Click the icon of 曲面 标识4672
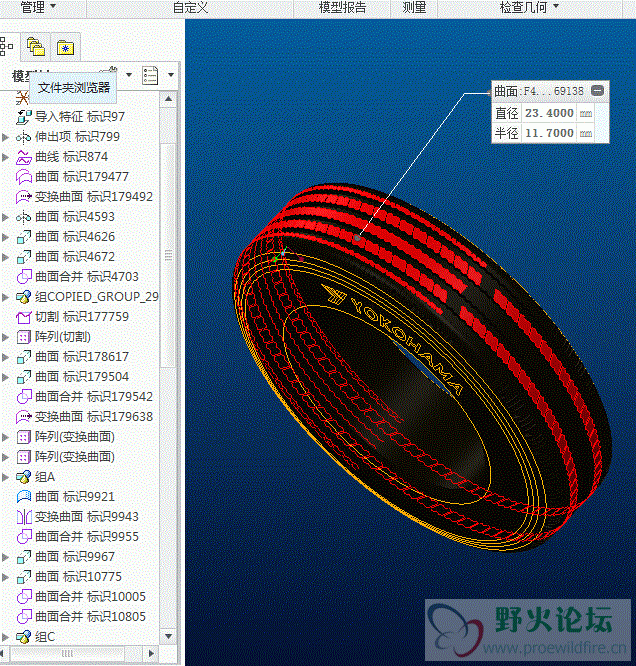636x666 pixels. 24,257
